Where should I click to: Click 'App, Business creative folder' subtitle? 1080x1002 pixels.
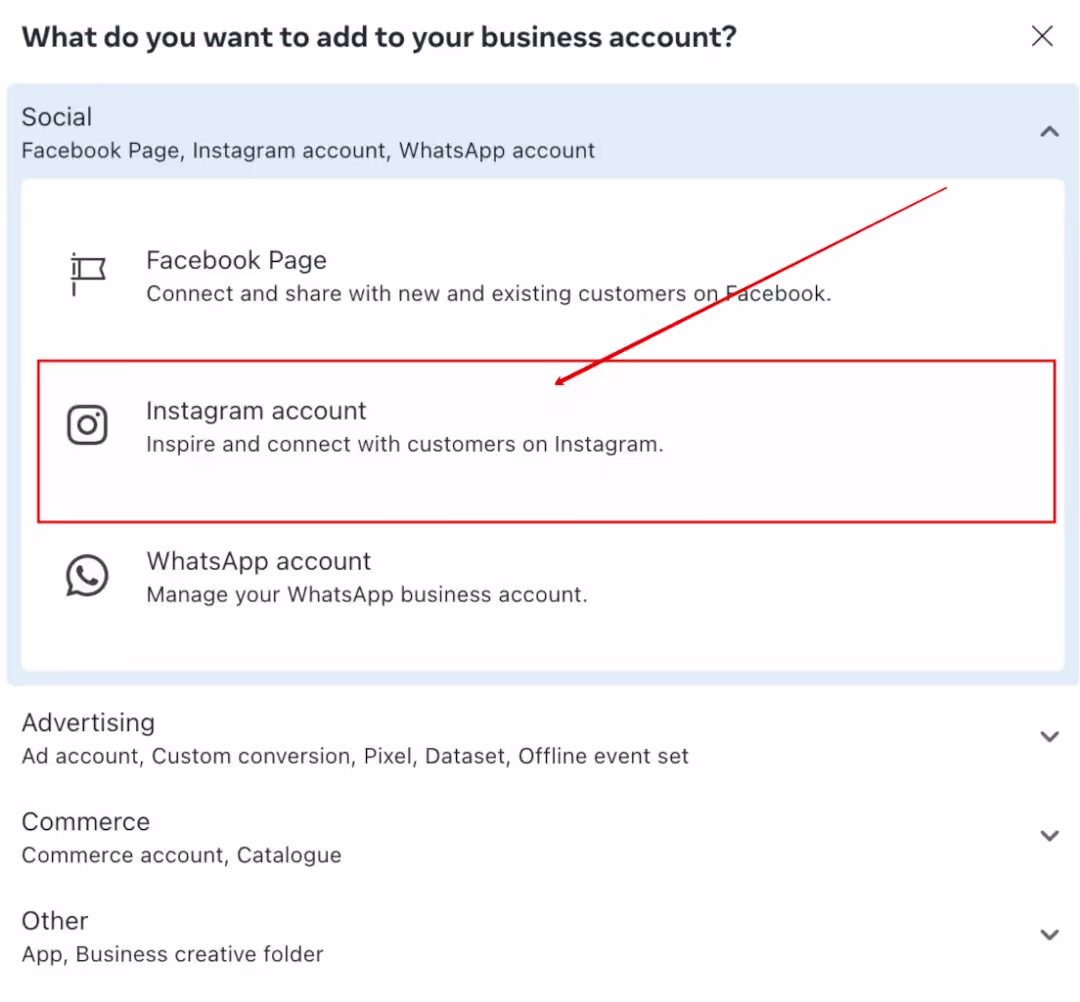pos(172,954)
